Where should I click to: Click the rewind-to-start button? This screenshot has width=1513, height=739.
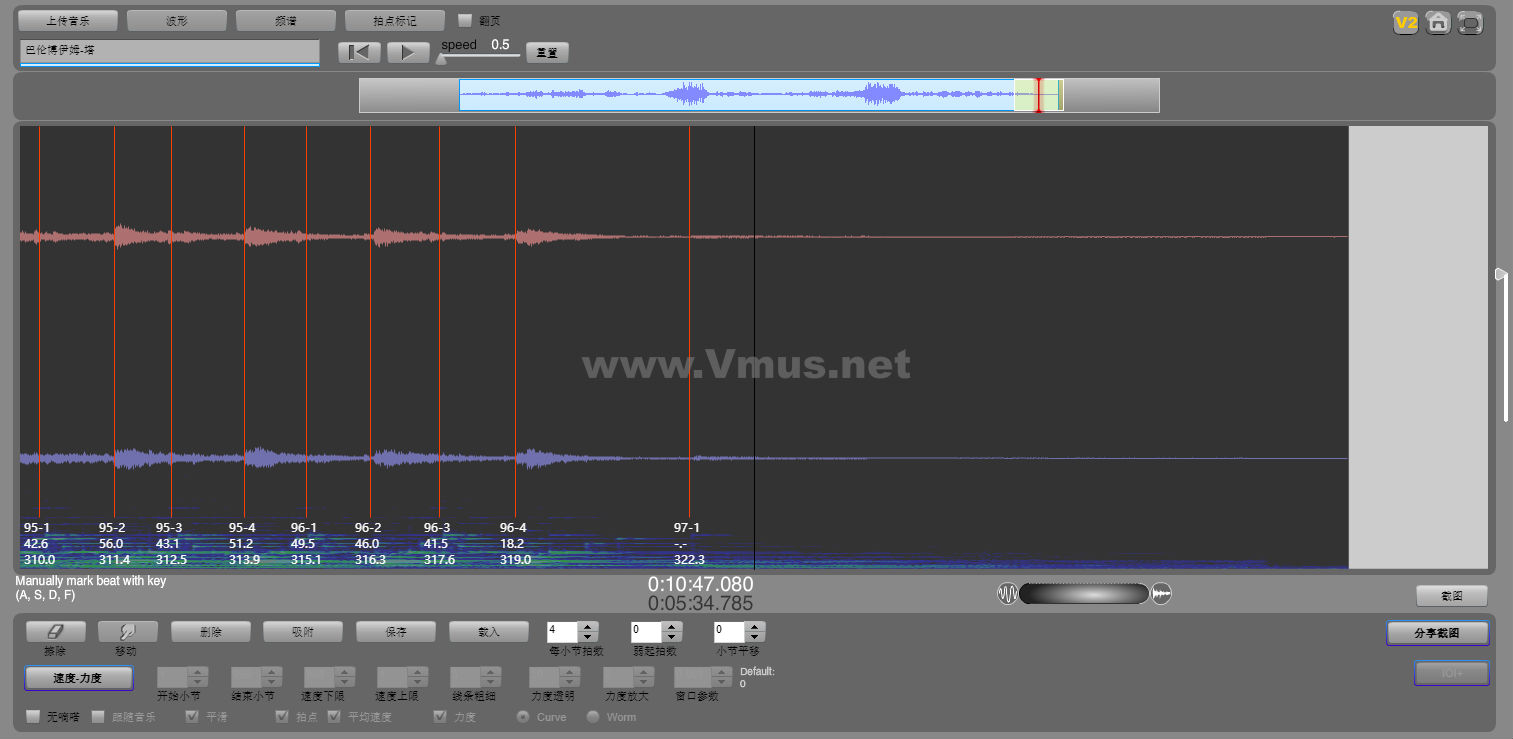pos(359,52)
